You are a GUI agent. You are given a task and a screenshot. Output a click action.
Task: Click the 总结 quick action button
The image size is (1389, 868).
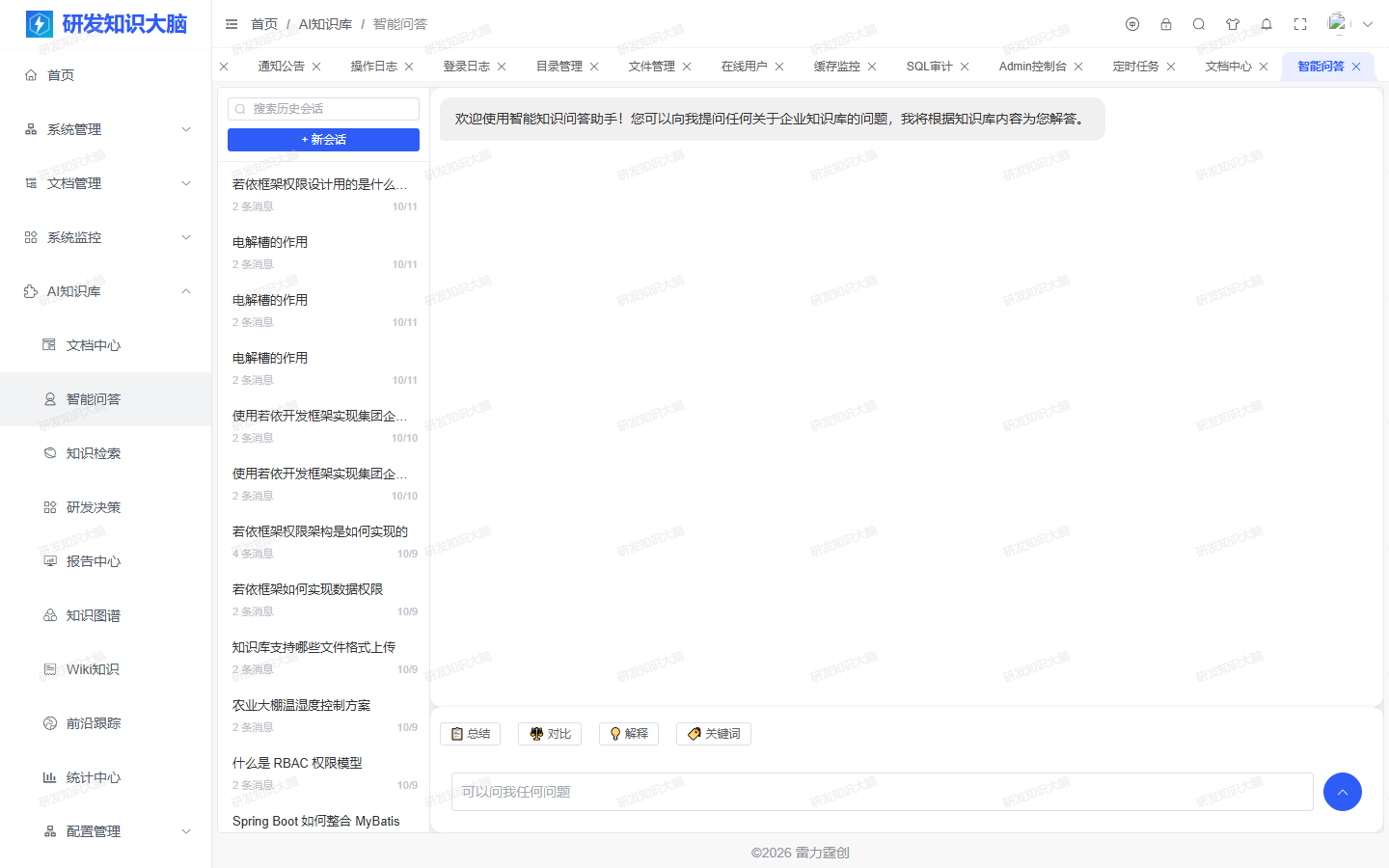[x=471, y=734]
